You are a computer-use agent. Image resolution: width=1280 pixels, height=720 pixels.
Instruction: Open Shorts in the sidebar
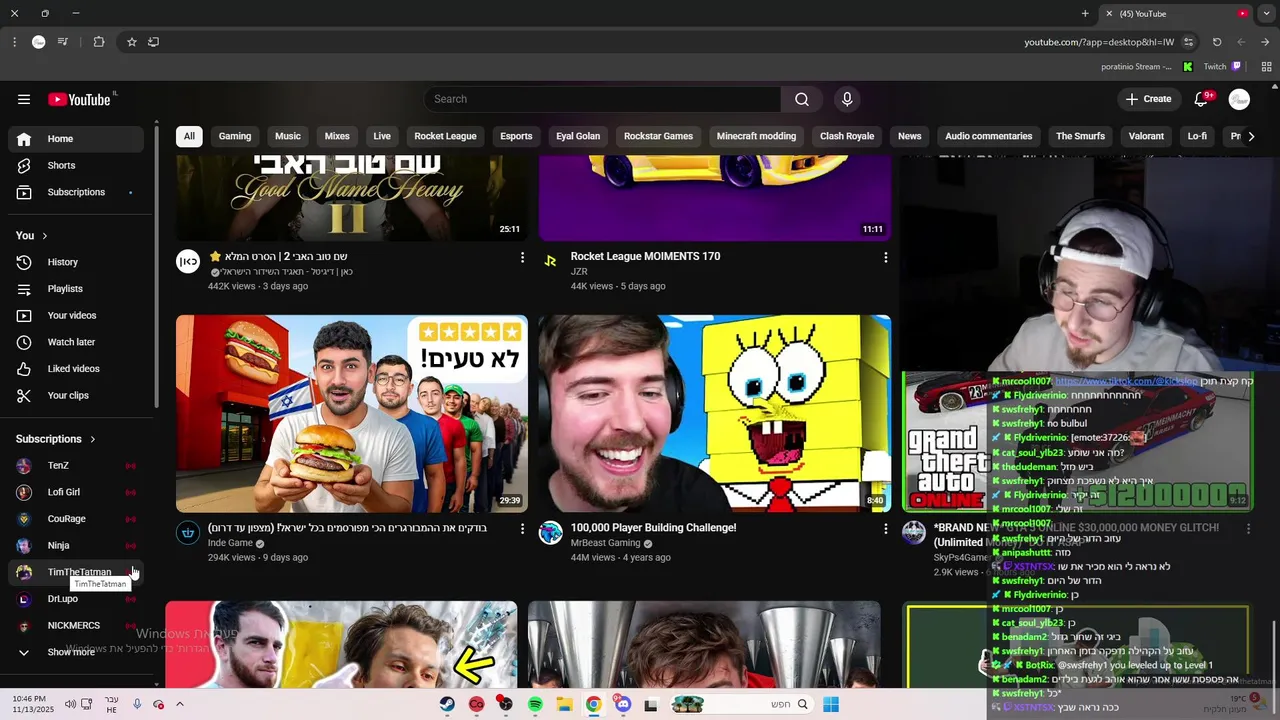pyautogui.click(x=76, y=165)
